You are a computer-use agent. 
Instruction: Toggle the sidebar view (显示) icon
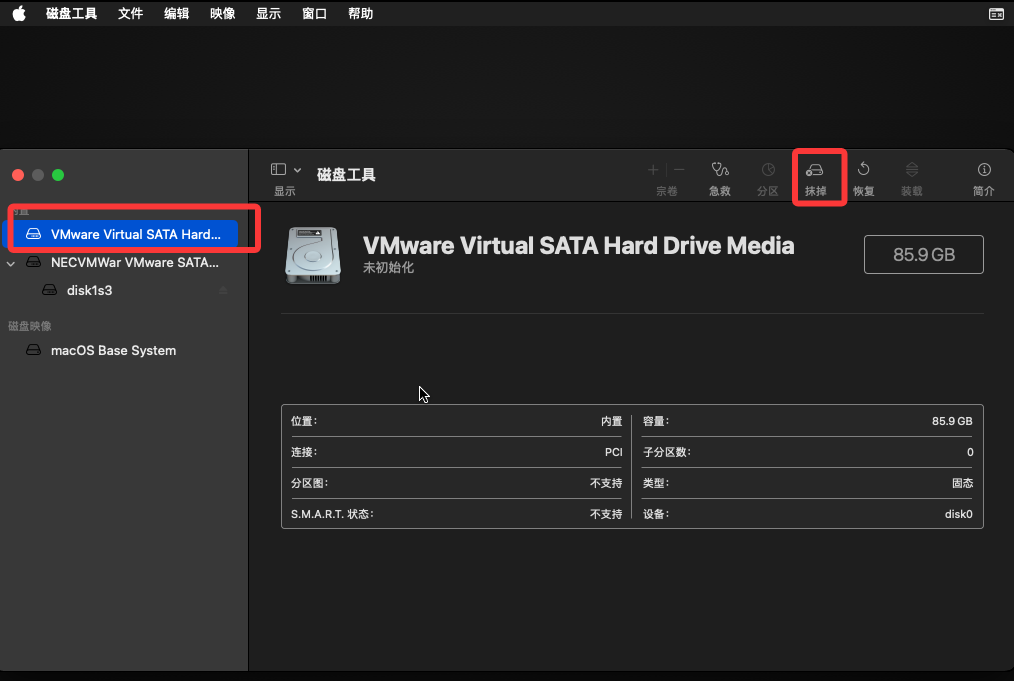(278, 169)
